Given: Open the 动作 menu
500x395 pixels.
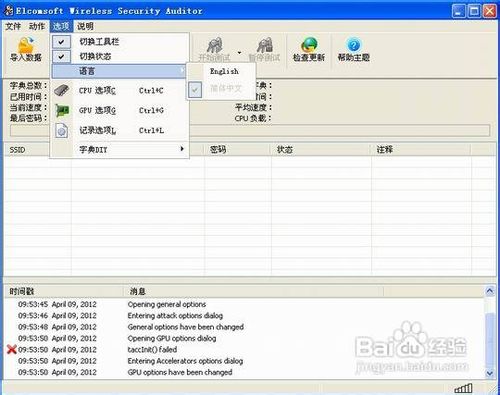Looking at the screenshot, I should 37,26.
